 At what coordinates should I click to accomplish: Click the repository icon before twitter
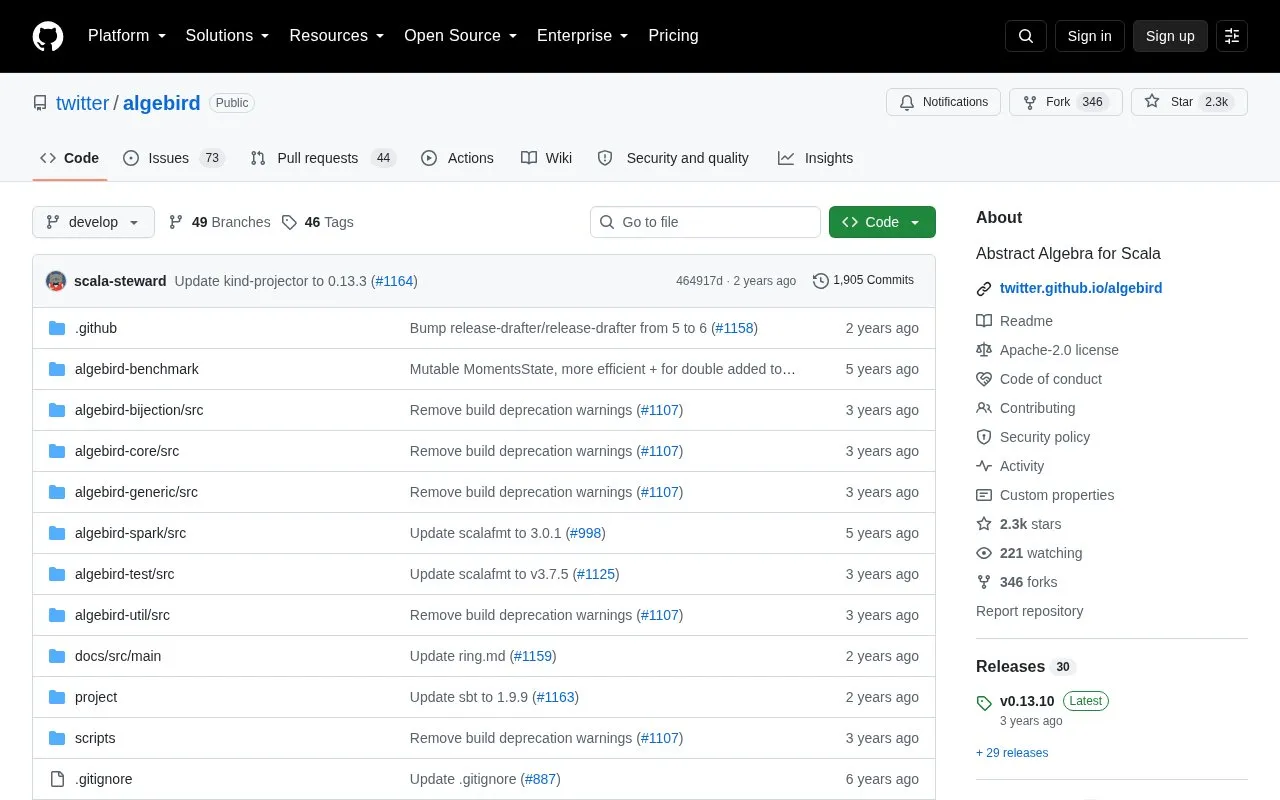[x=40, y=103]
